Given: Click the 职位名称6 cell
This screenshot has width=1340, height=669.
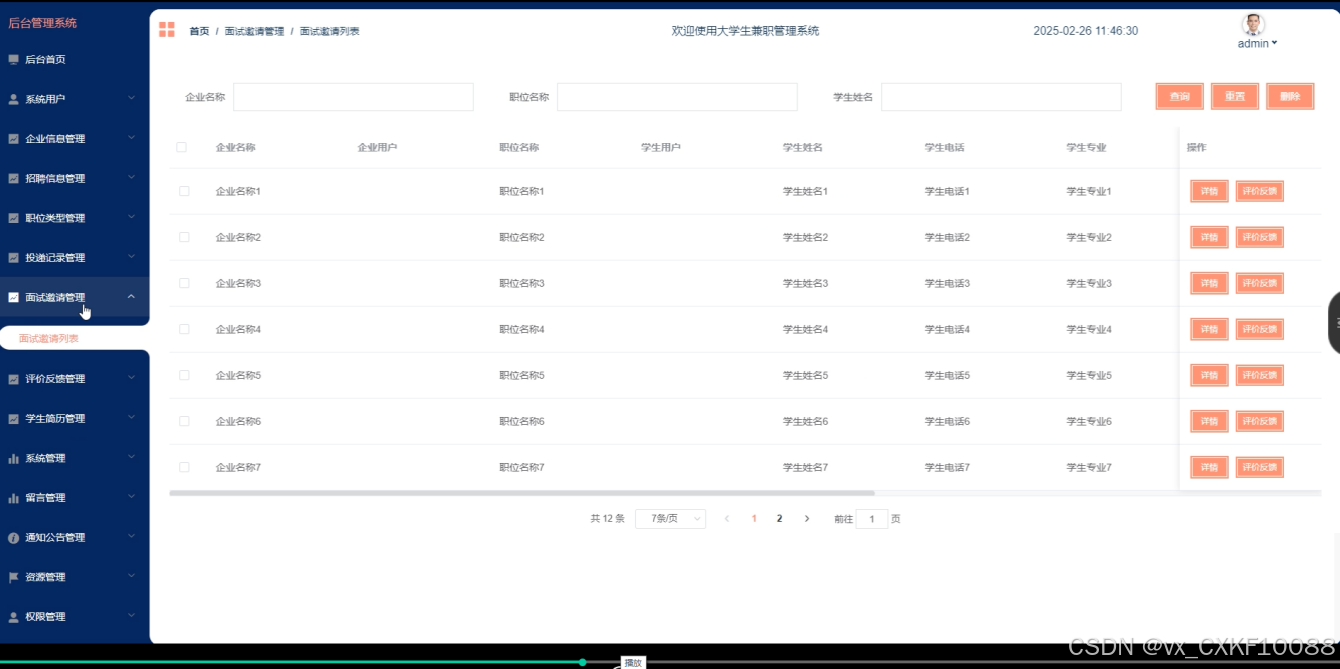Looking at the screenshot, I should pos(522,421).
